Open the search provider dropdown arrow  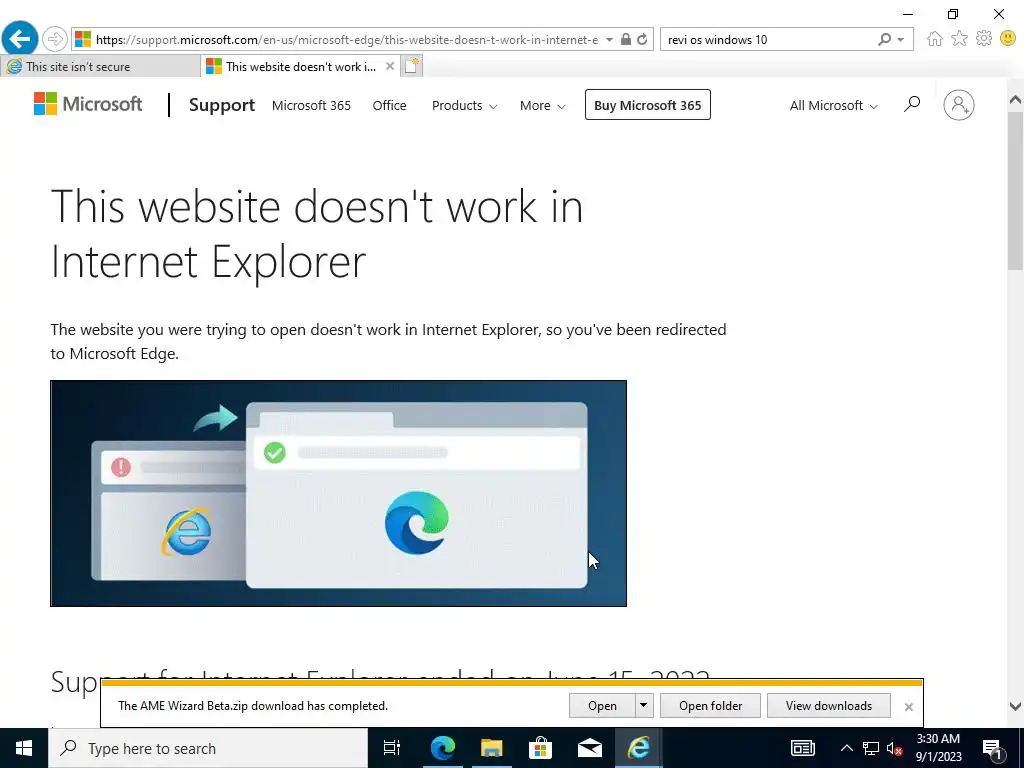click(x=901, y=39)
